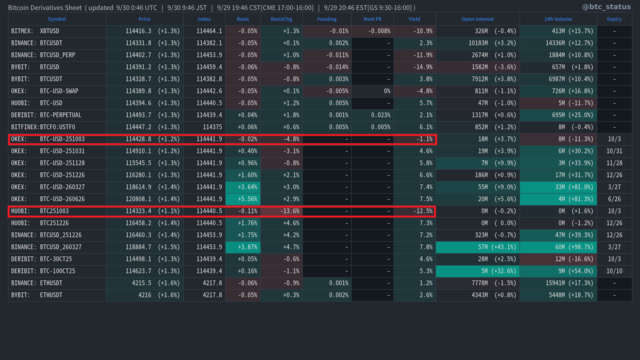
Task: Open the @btc_status handle link
Action: [606, 7]
